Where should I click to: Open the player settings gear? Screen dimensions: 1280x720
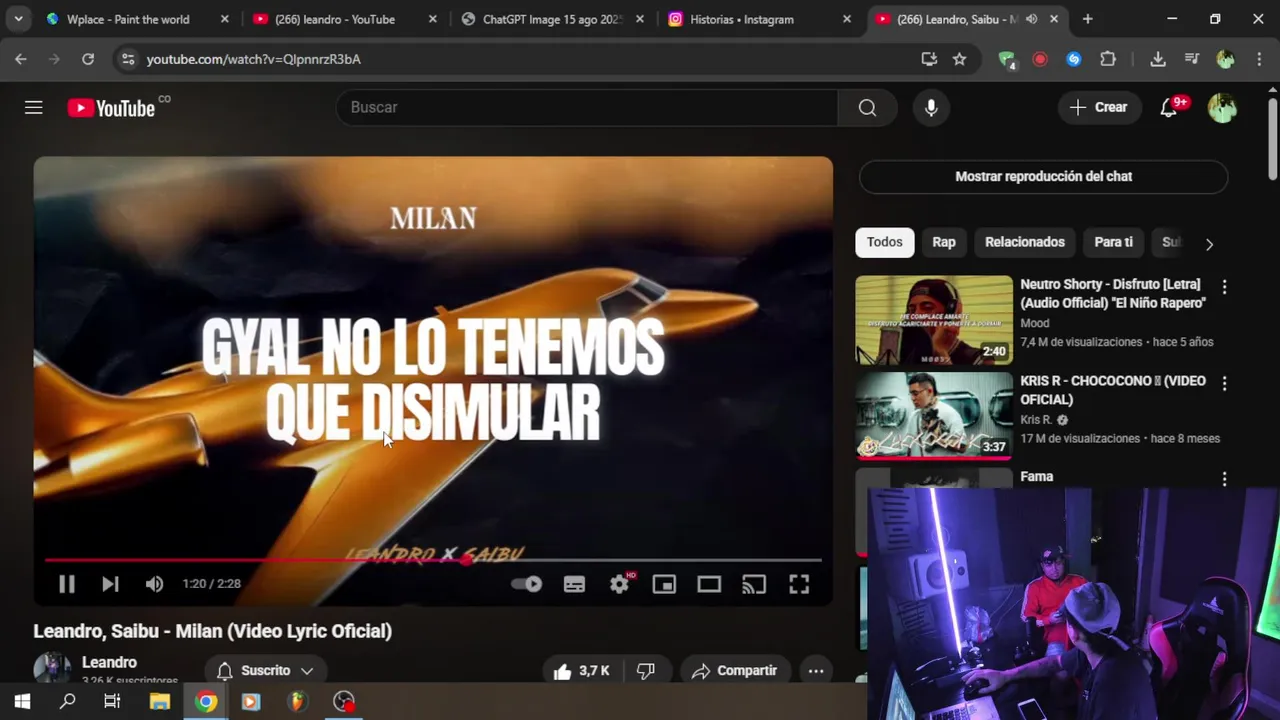pyautogui.click(x=620, y=584)
